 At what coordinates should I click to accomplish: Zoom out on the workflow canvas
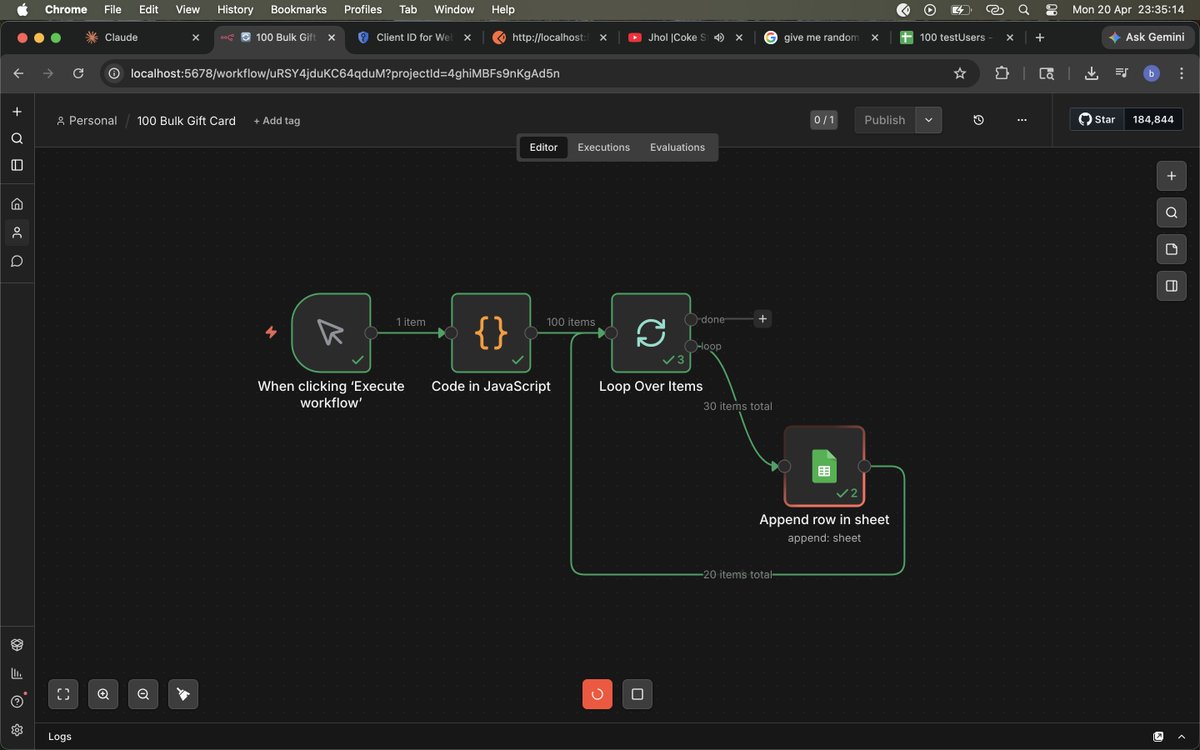click(143, 694)
